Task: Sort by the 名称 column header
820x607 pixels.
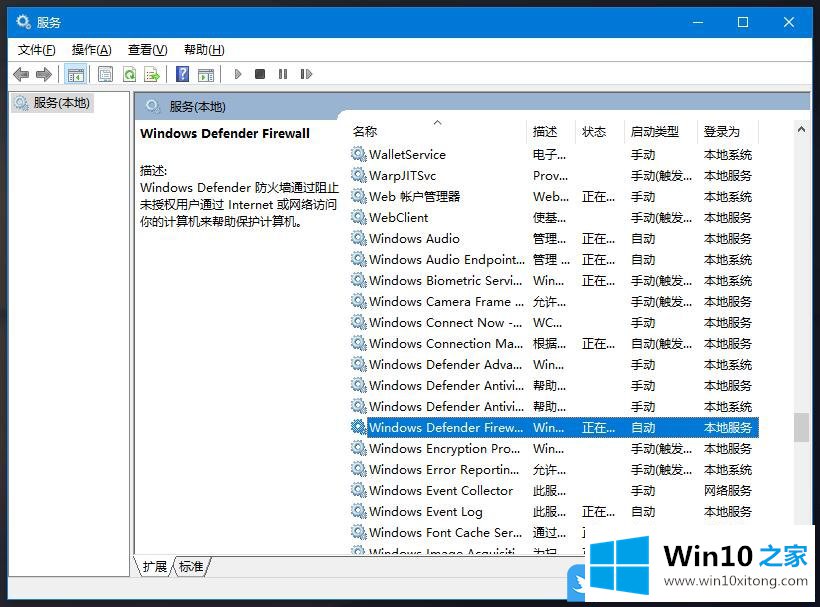Action: [438, 131]
